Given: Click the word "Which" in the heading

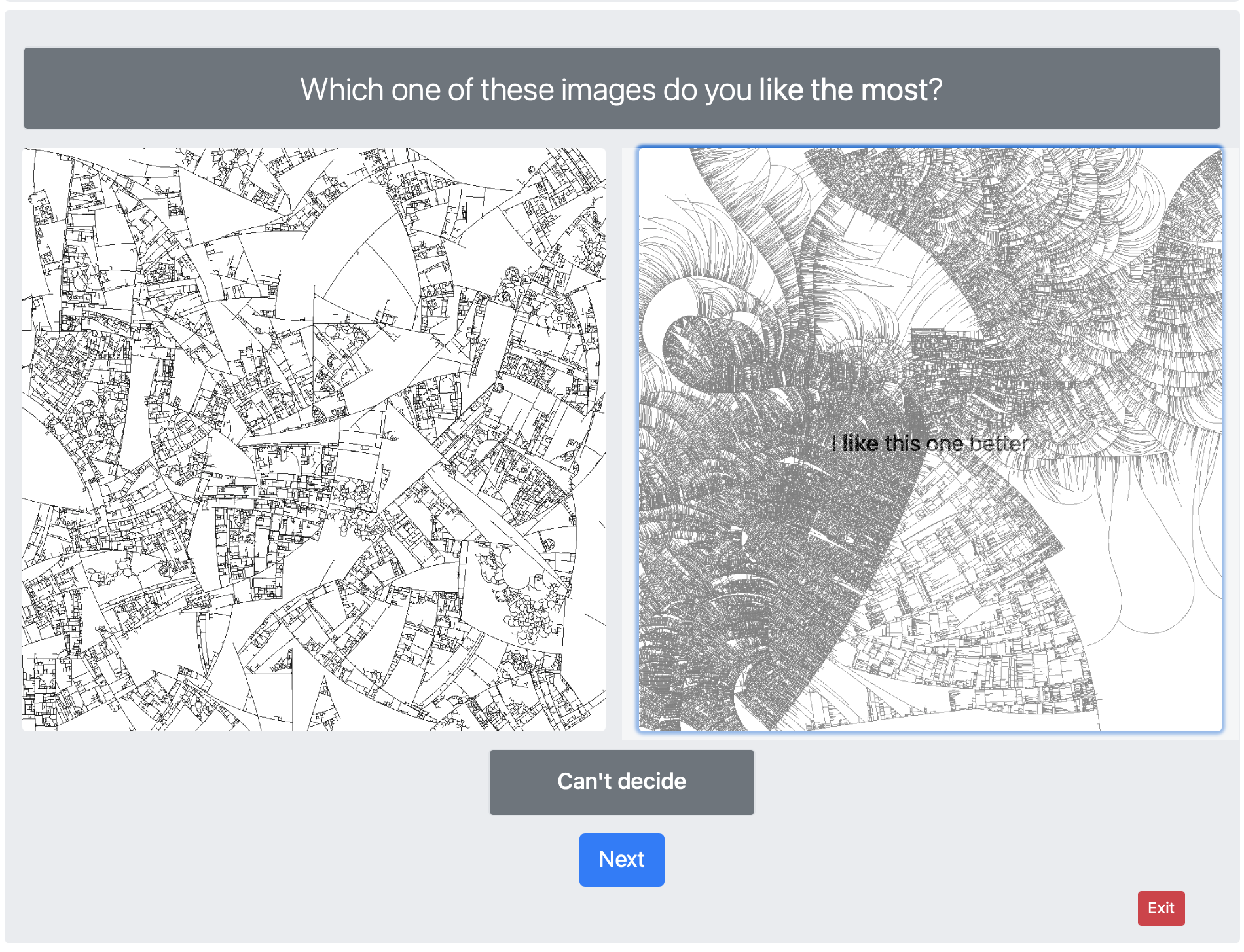Looking at the screenshot, I should [341, 90].
